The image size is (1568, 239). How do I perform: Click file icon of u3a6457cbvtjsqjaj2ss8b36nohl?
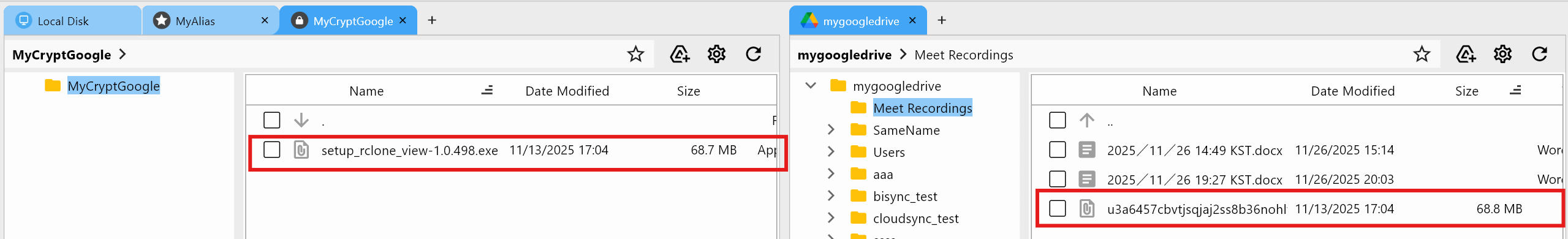(1087, 209)
